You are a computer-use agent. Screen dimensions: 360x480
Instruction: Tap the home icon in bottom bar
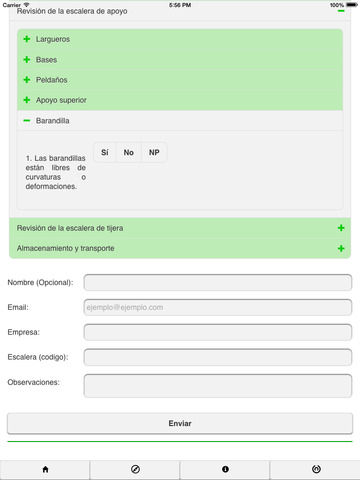[x=45, y=469]
